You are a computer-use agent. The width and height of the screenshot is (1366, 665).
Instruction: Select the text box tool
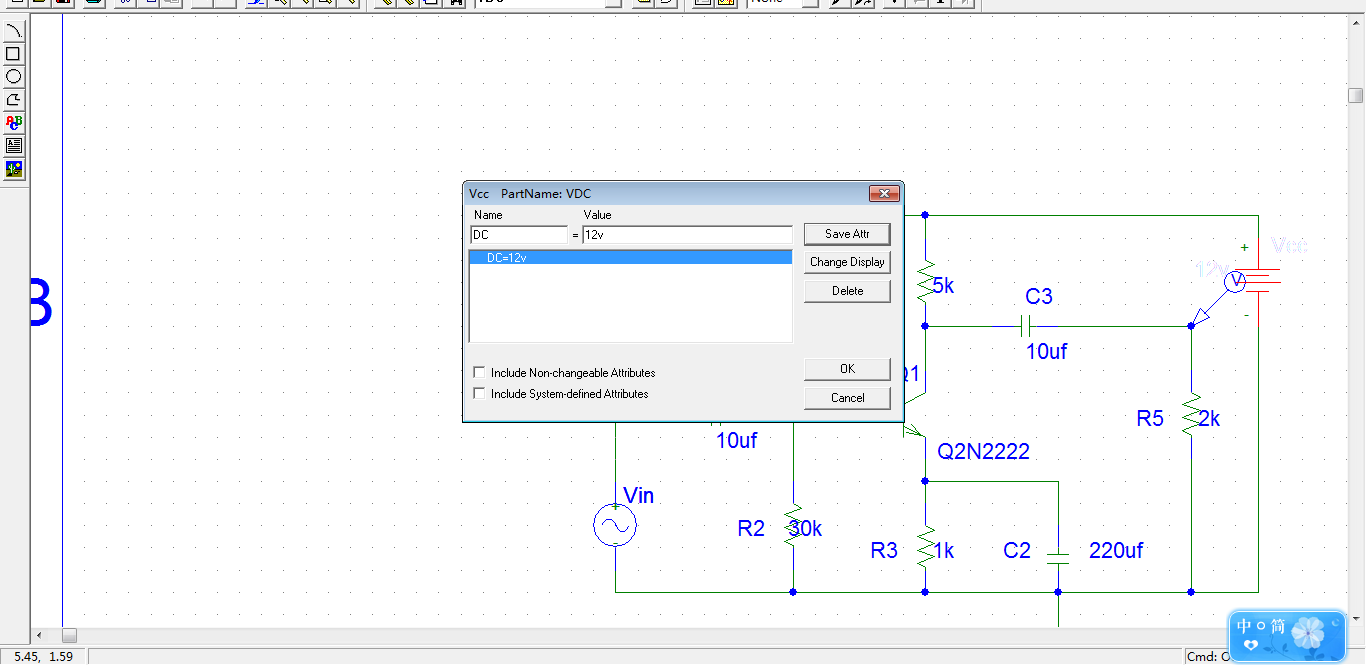coord(14,146)
